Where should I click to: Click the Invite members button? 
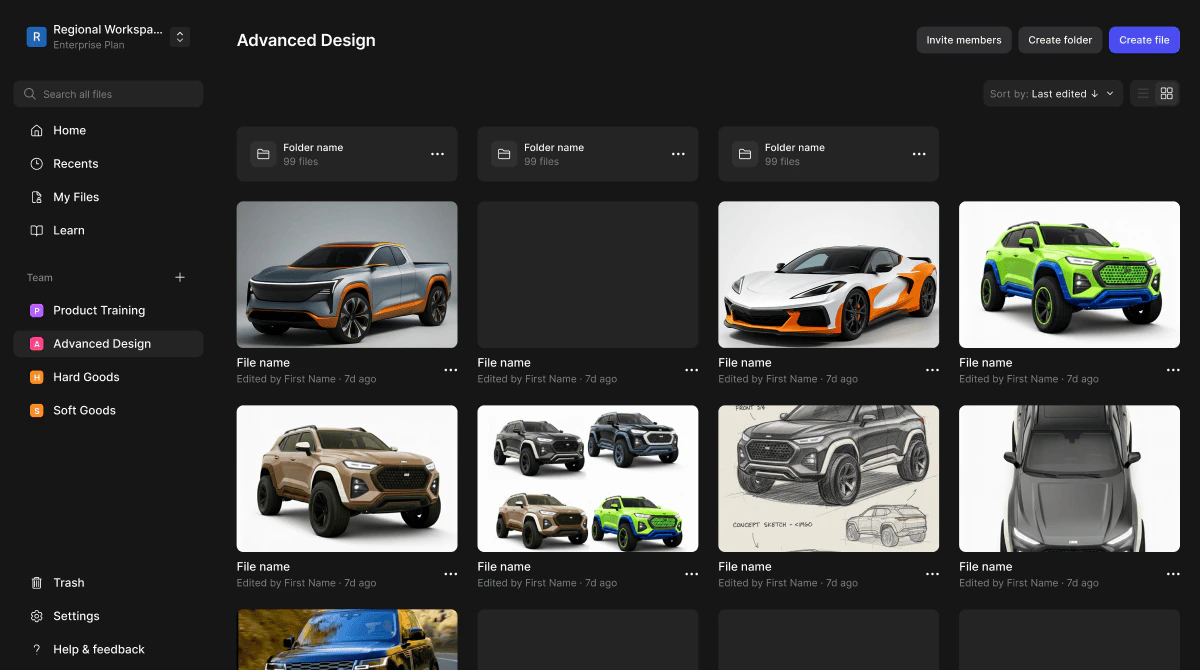964,40
